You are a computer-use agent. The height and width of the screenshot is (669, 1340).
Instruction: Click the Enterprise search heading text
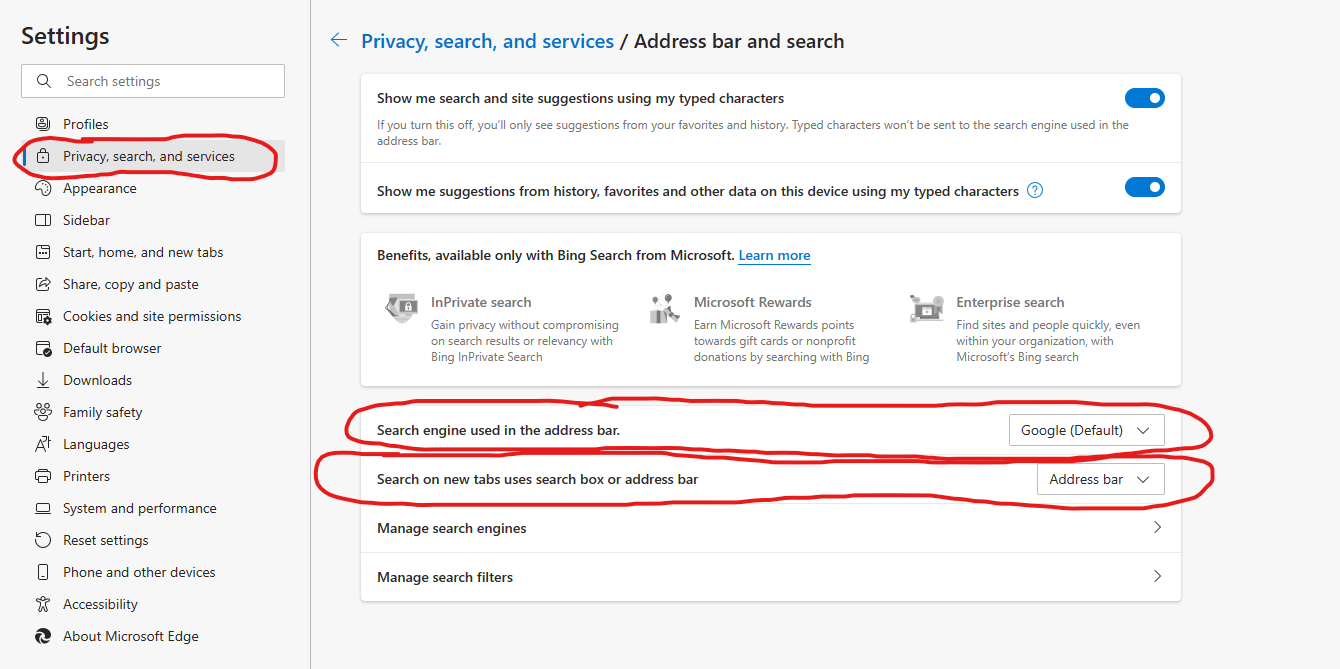1010,302
